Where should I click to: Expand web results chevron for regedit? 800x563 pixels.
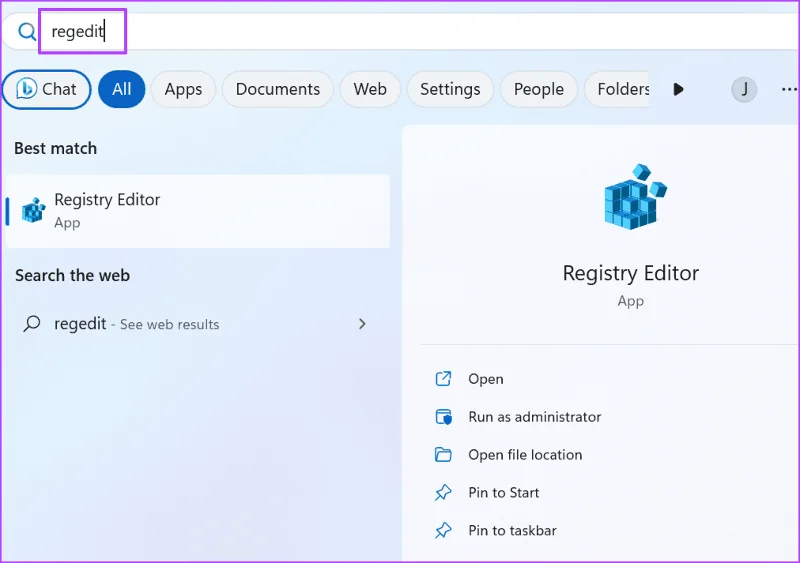pos(362,324)
